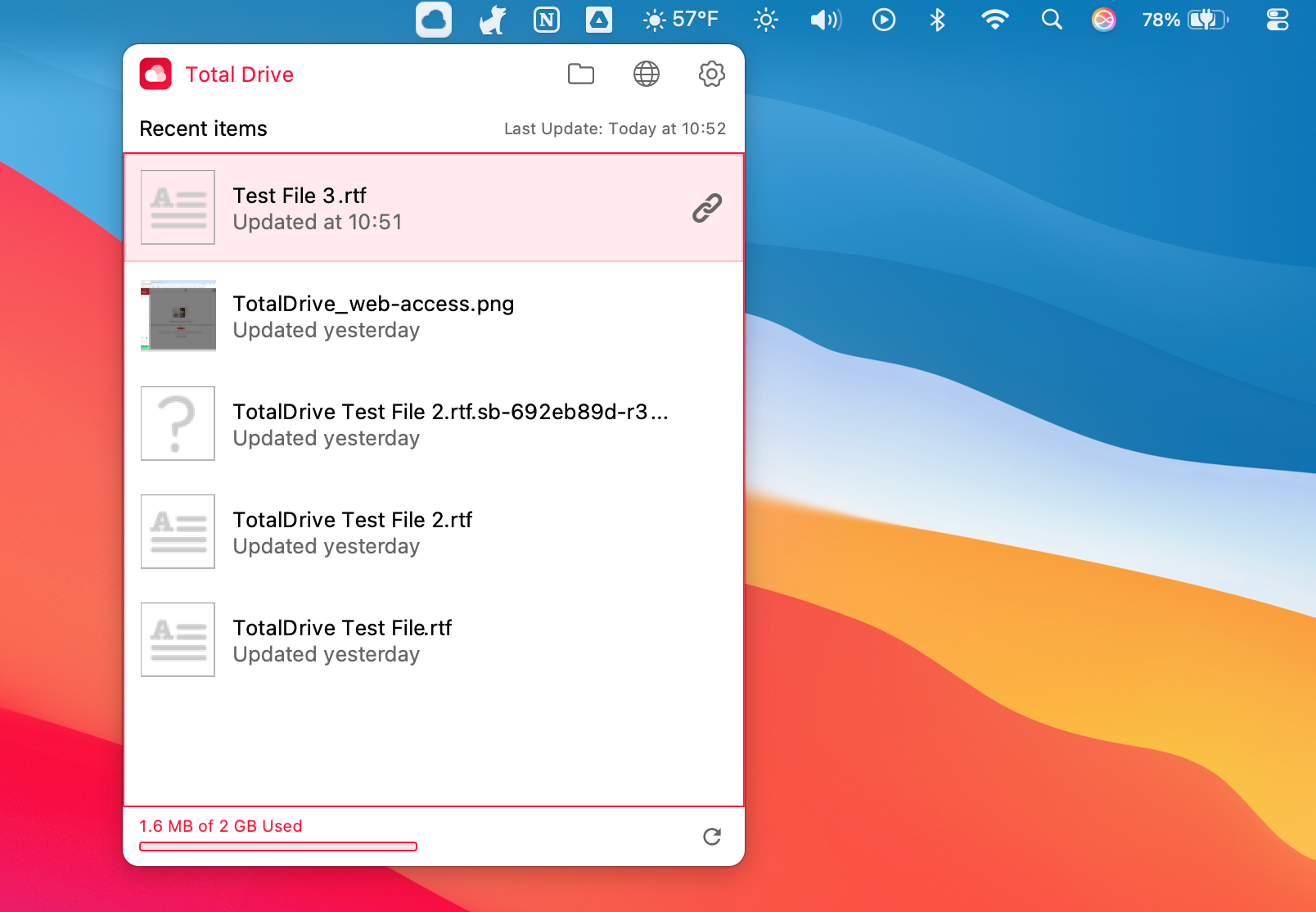This screenshot has width=1316, height=912.
Task: Click the Total Drive cloud logo
Action: click(155, 74)
